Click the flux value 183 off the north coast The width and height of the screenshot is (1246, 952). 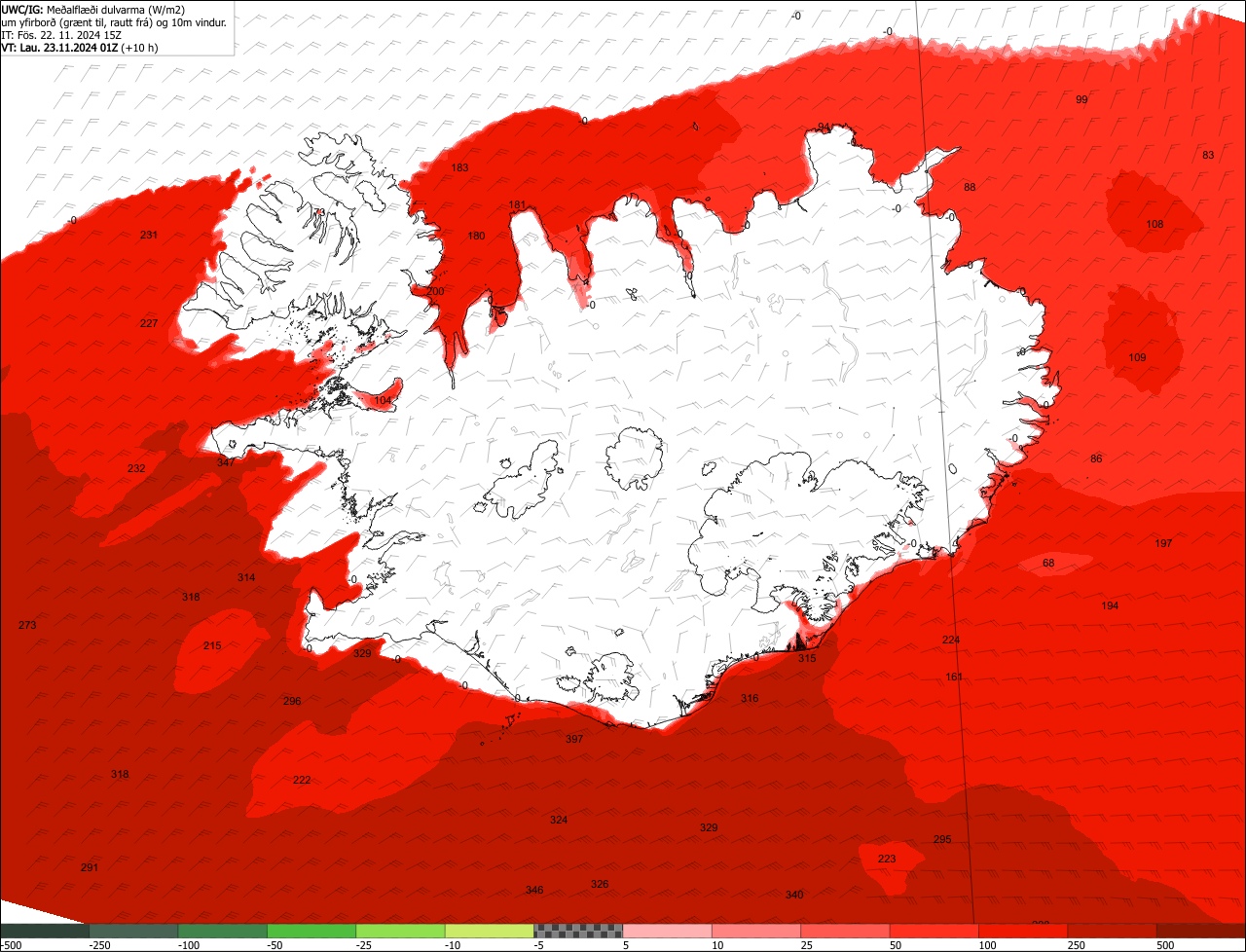coord(459,167)
